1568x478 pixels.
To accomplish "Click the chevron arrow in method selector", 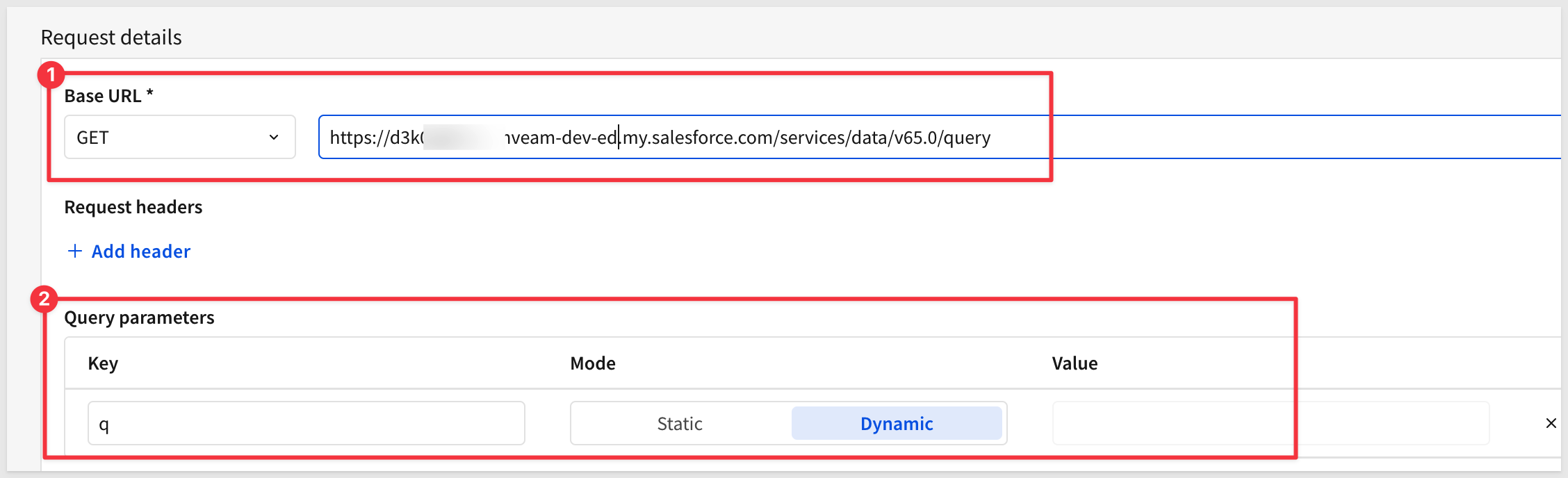I will 274,138.
